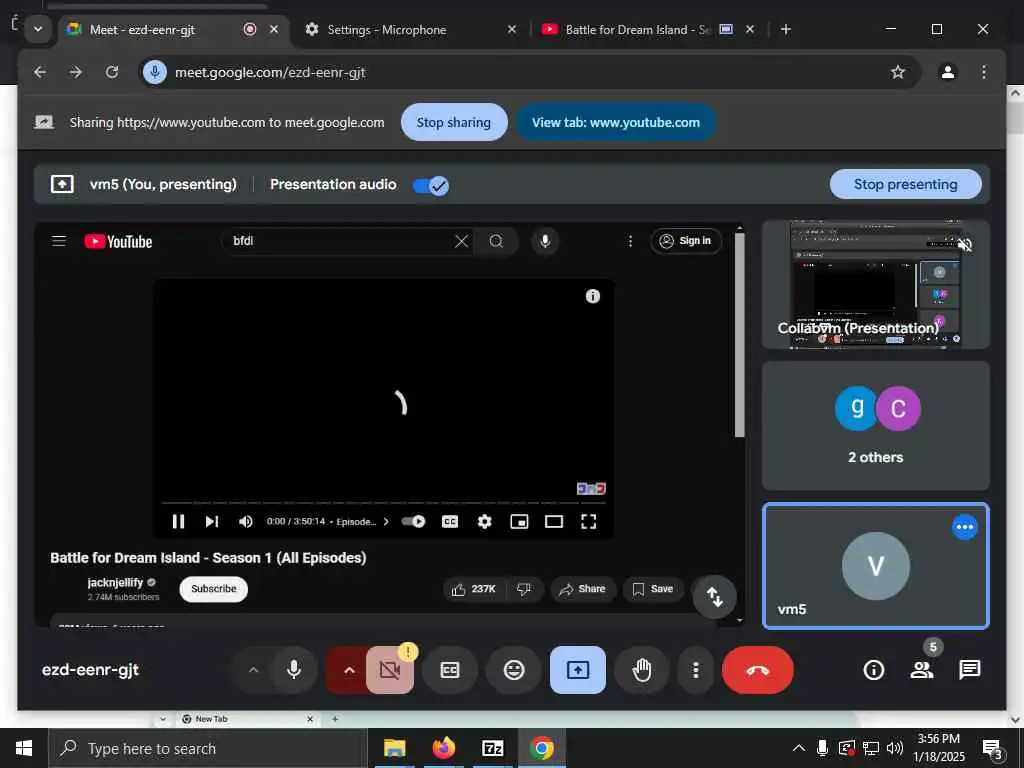Open Chrome three-dot menu
This screenshot has height=768, width=1024.
point(984,72)
